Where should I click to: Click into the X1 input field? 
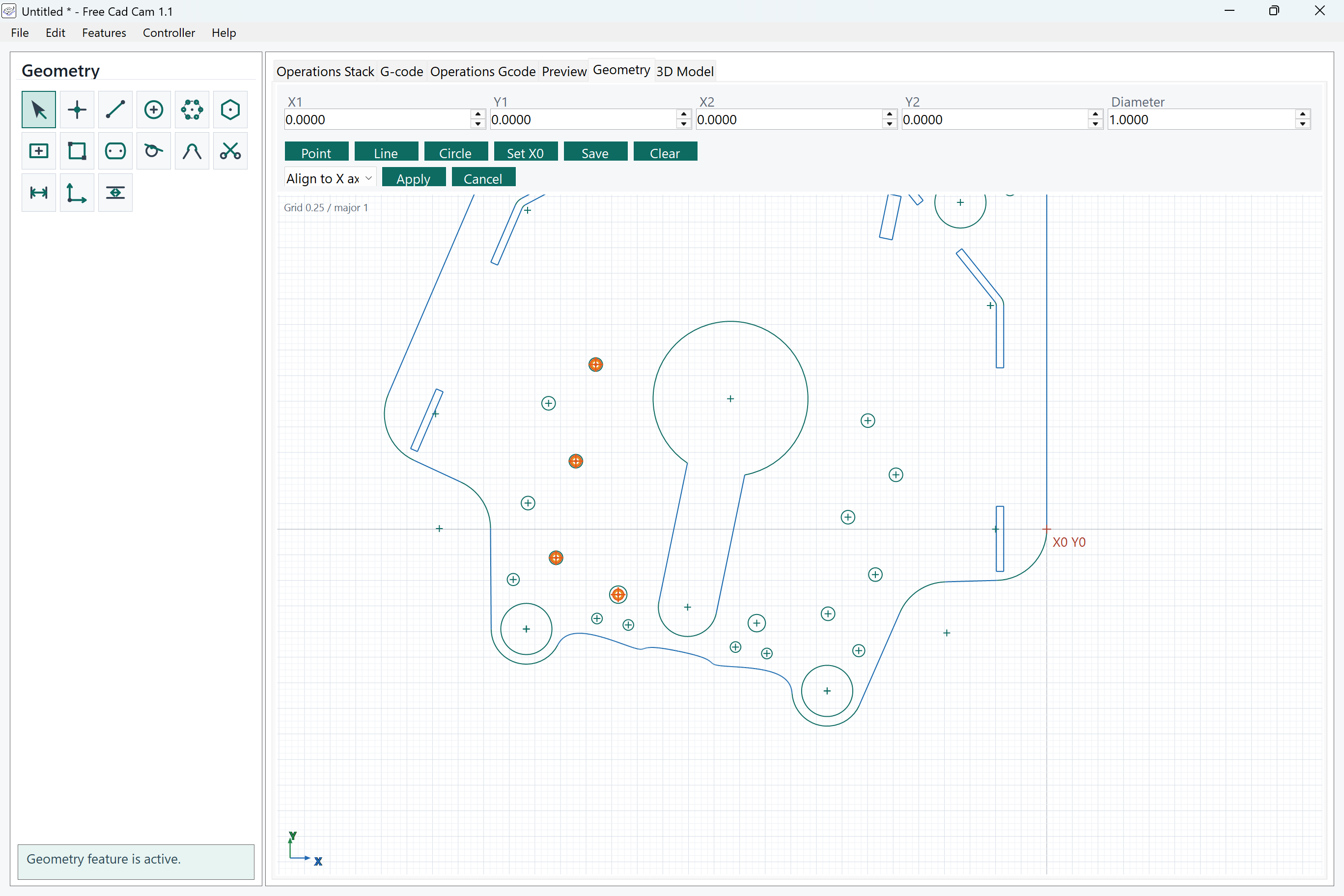coord(378,119)
